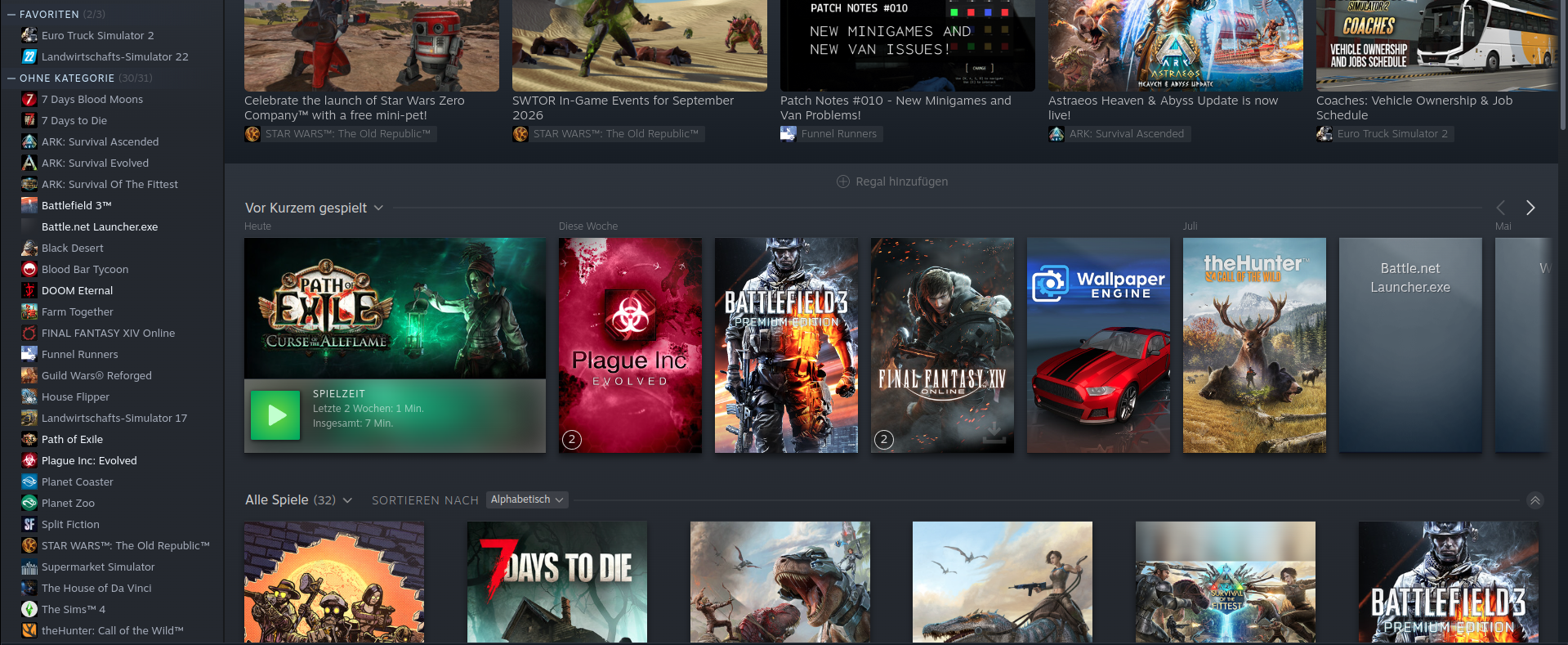Viewport: 1568px width, 645px height.
Task: Click Euro Truck Simulator 2 tag under Coaches news
Action: click(x=1385, y=134)
